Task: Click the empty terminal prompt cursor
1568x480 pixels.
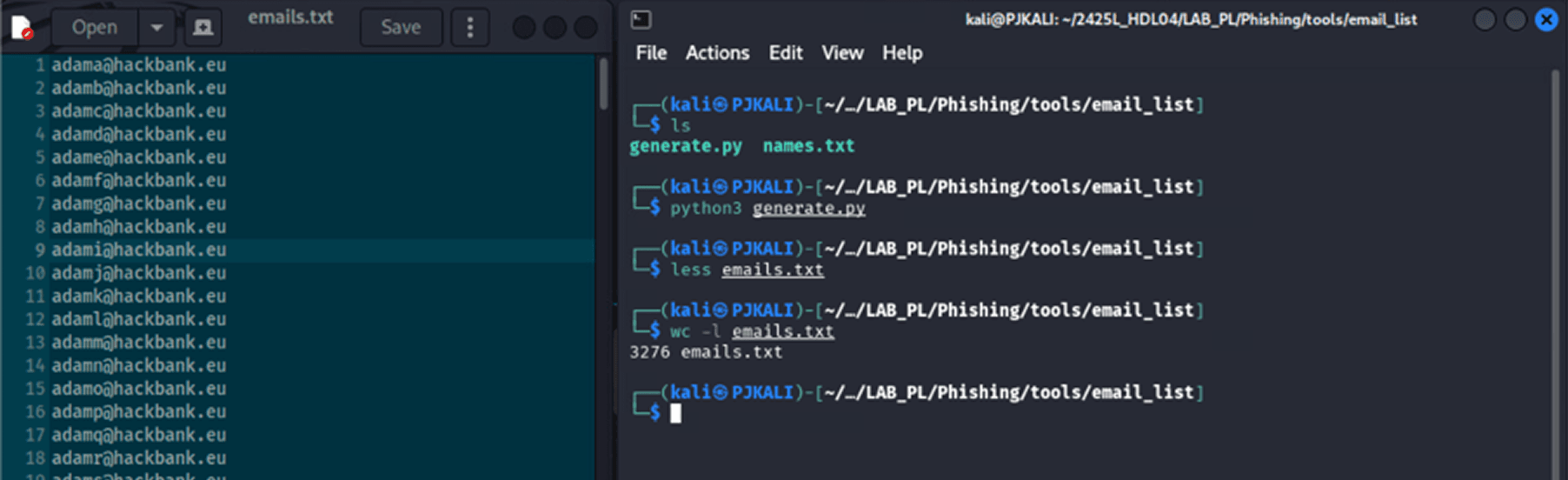Action: click(675, 414)
